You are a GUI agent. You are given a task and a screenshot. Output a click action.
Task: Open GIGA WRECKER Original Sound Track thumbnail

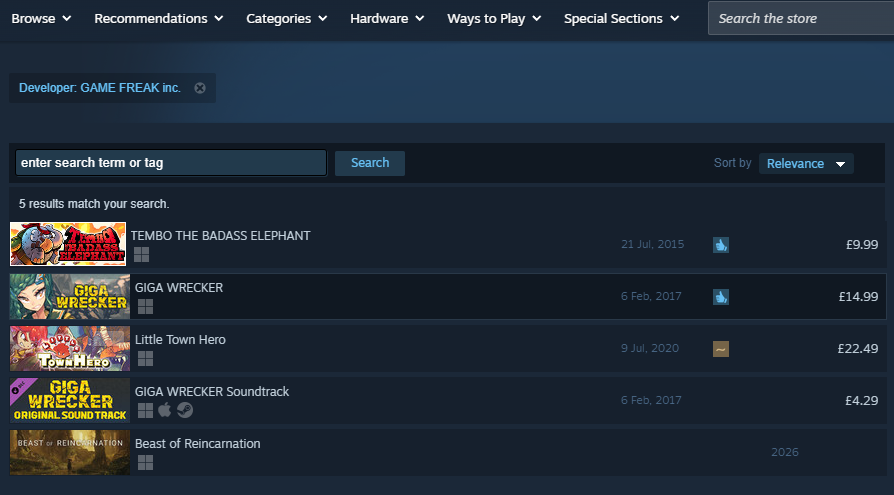point(70,400)
